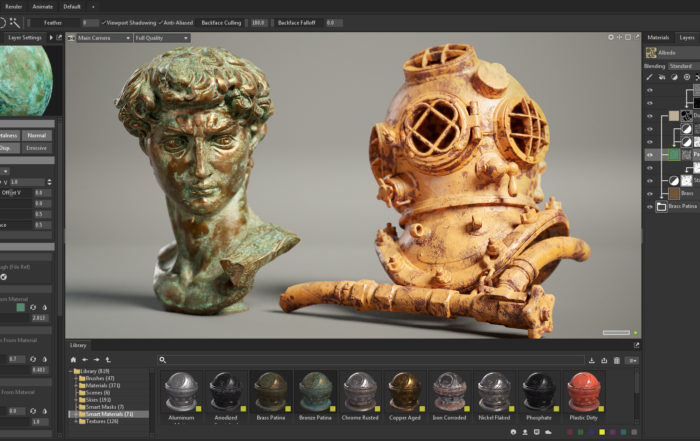This screenshot has width=700, height=441.
Task: Open the Render menu
Action: pos(13,7)
